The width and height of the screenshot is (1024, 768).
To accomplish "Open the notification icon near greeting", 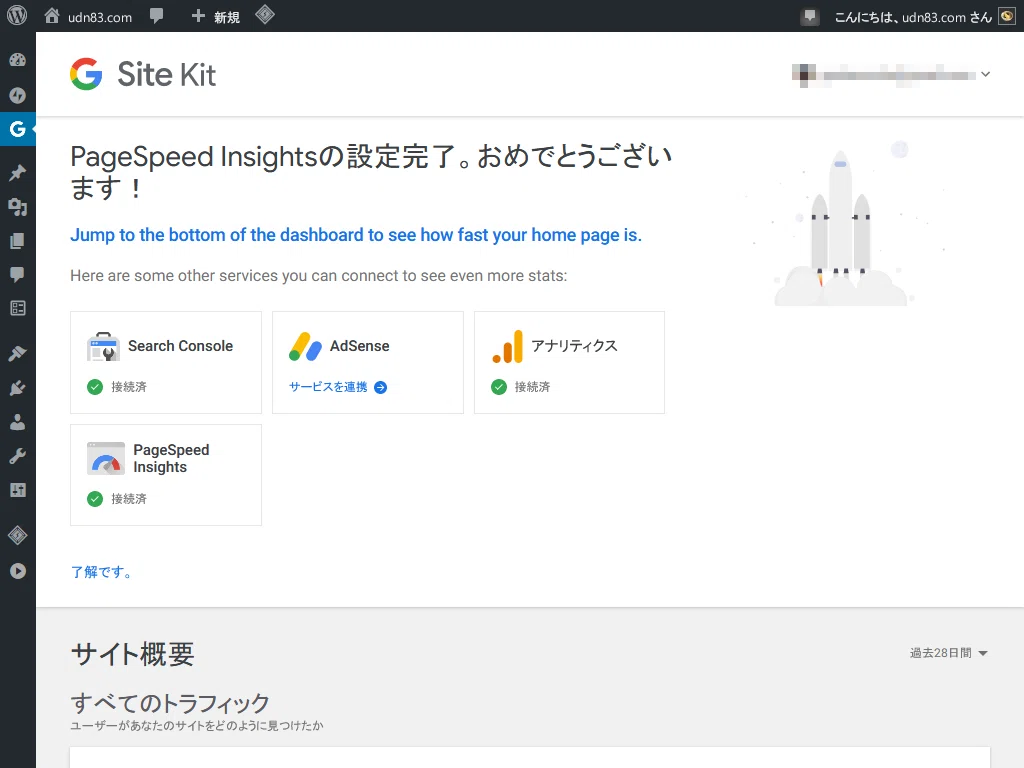I will click(x=810, y=16).
